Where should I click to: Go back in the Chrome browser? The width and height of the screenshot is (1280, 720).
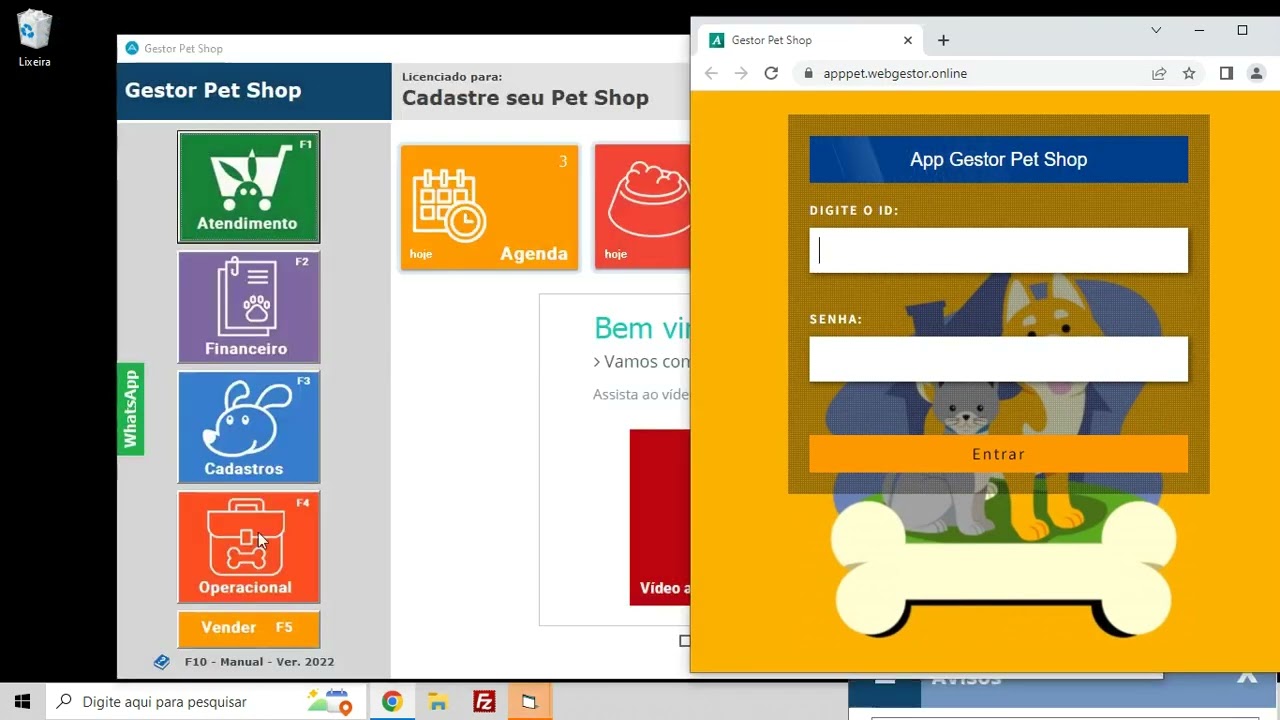pos(711,73)
